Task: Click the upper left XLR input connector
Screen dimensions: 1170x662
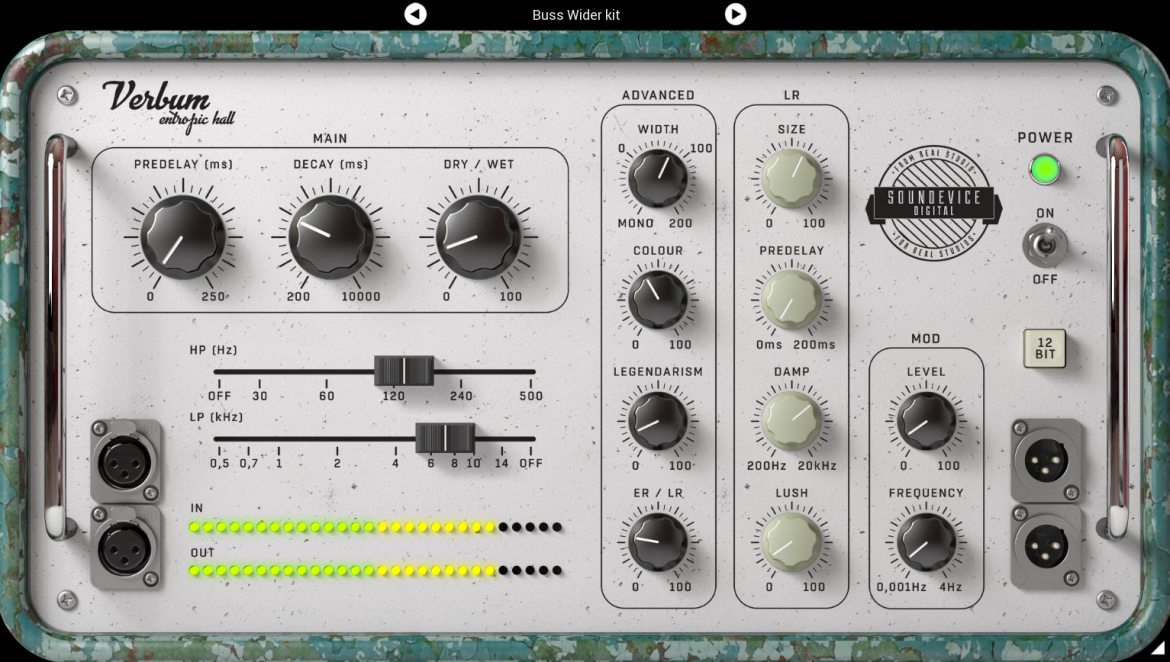Action: coord(125,460)
